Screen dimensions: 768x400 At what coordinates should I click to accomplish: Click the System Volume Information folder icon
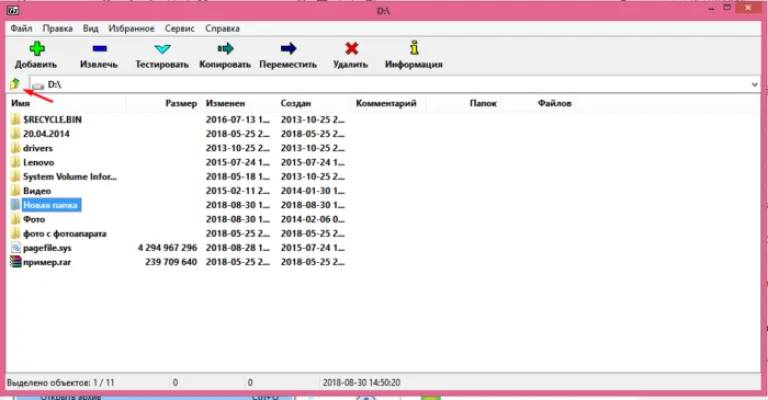16,176
